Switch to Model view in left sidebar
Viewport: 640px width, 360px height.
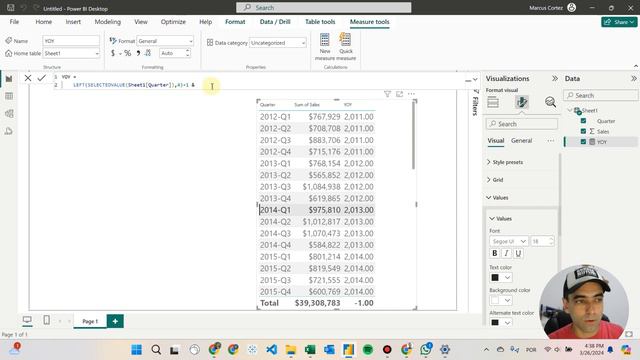(x=9, y=113)
